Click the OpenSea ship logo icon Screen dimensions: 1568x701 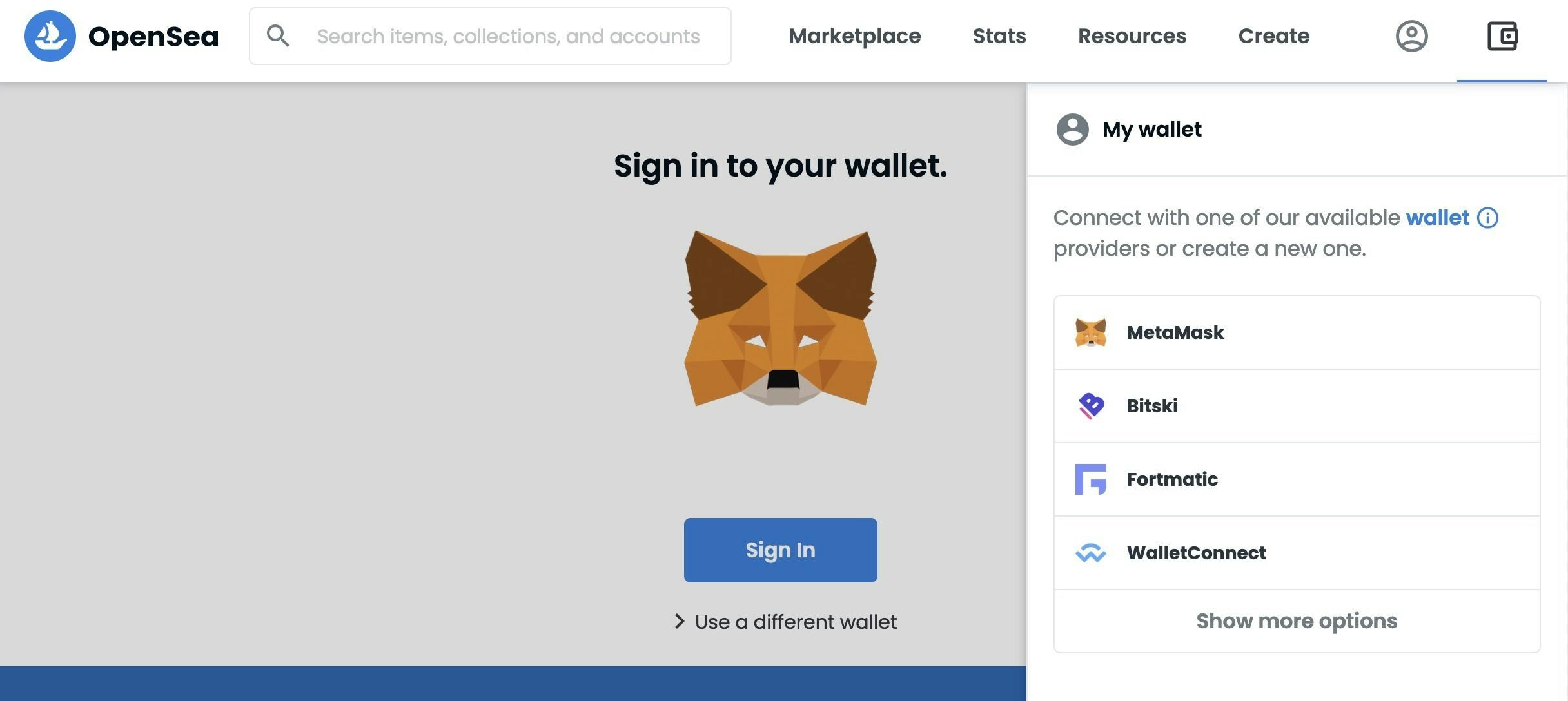[x=50, y=36]
